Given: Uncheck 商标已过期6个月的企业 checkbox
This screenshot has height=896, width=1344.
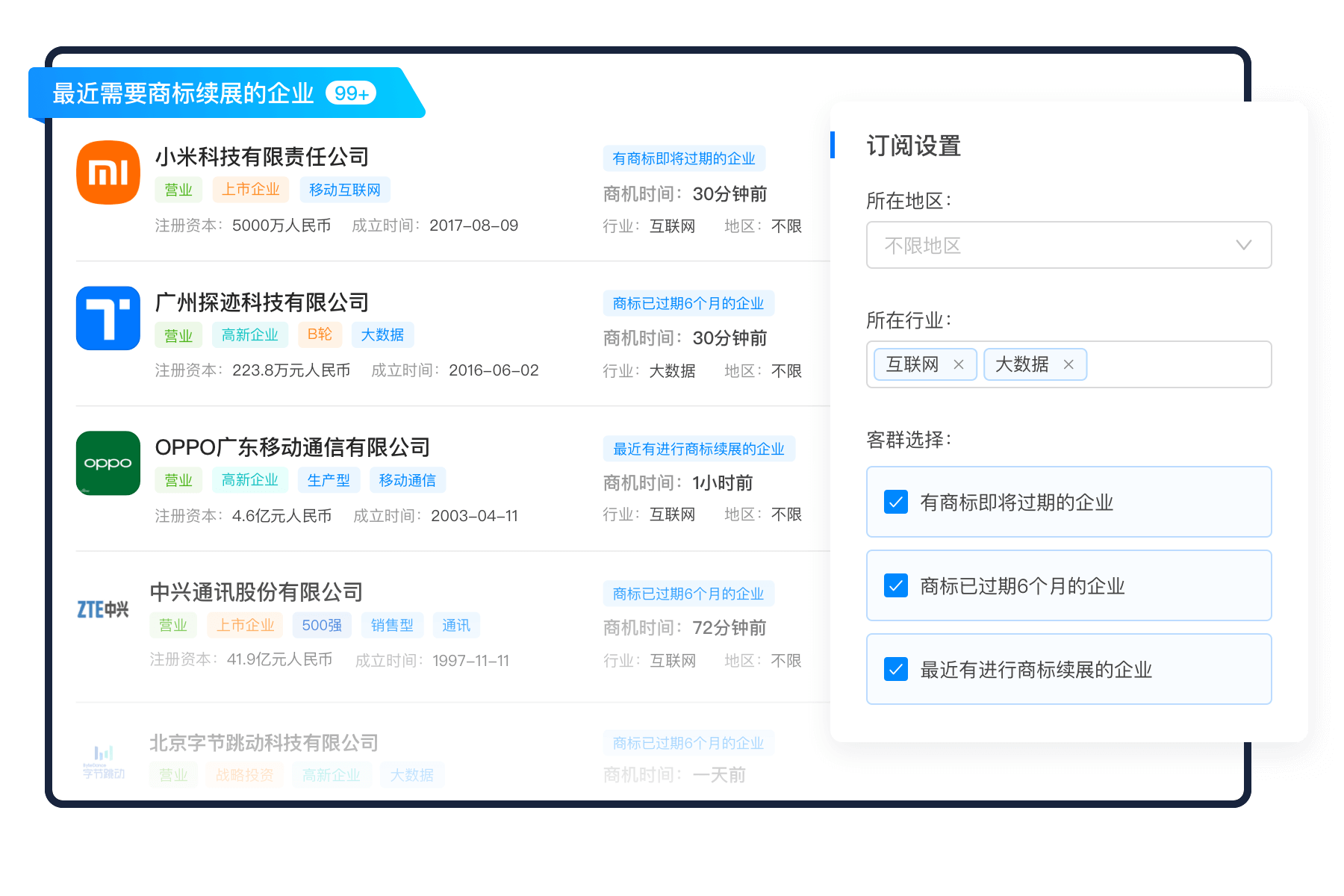Looking at the screenshot, I should [896, 585].
